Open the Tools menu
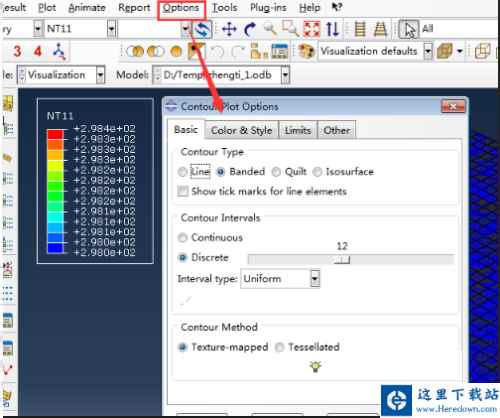The image size is (500, 418). pyautogui.click(x=225, y=7)
